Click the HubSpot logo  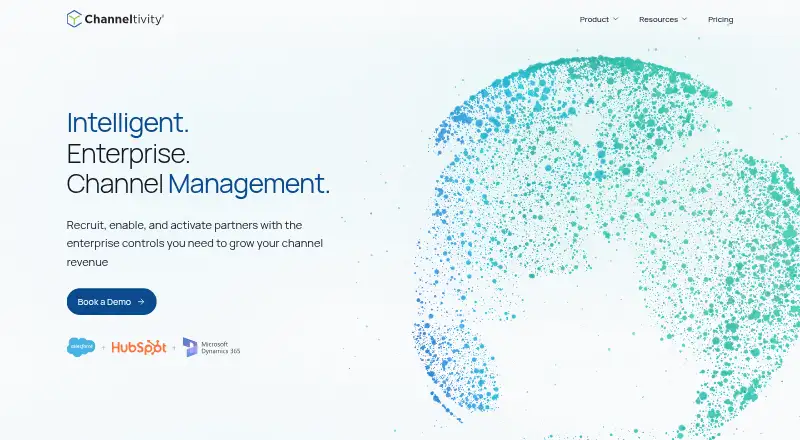[x=139, y=347]
